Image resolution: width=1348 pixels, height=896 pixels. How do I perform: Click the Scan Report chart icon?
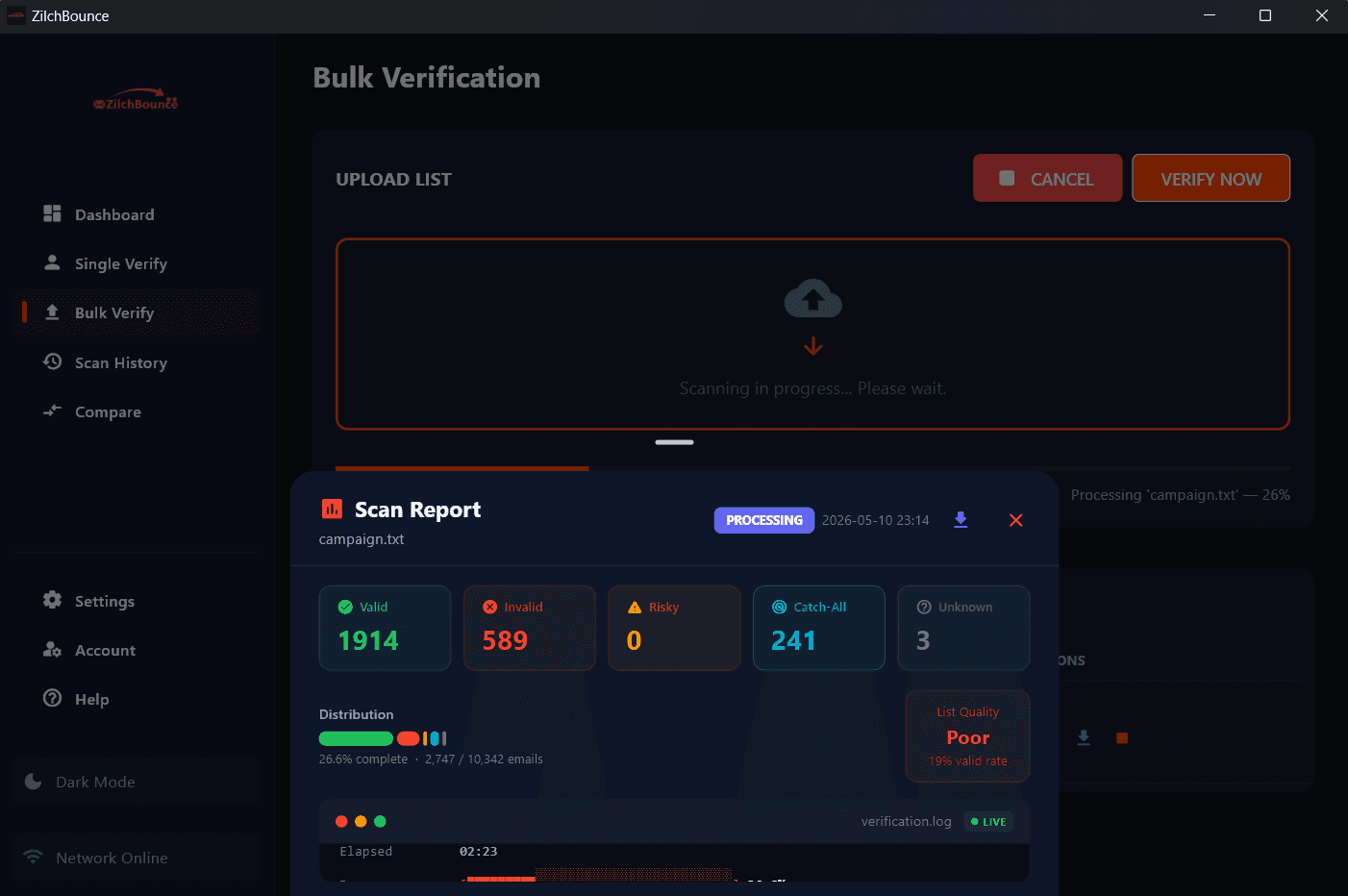pos(332,509)
